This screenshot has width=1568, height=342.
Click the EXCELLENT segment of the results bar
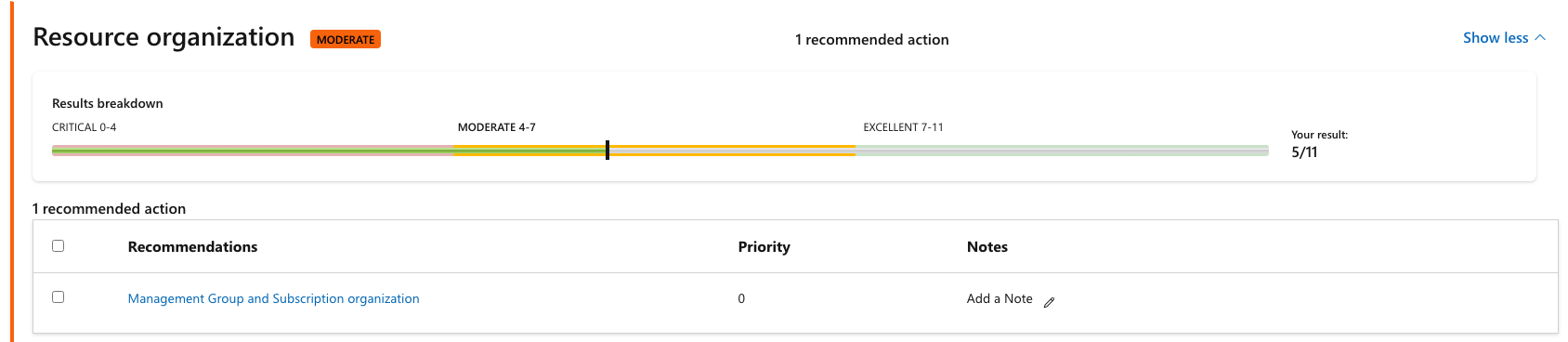click(x=1062, y=151)
